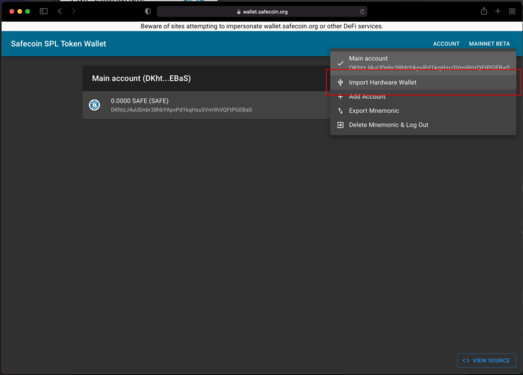Click the plus icon beside Add Account

[x=340, y=97]
